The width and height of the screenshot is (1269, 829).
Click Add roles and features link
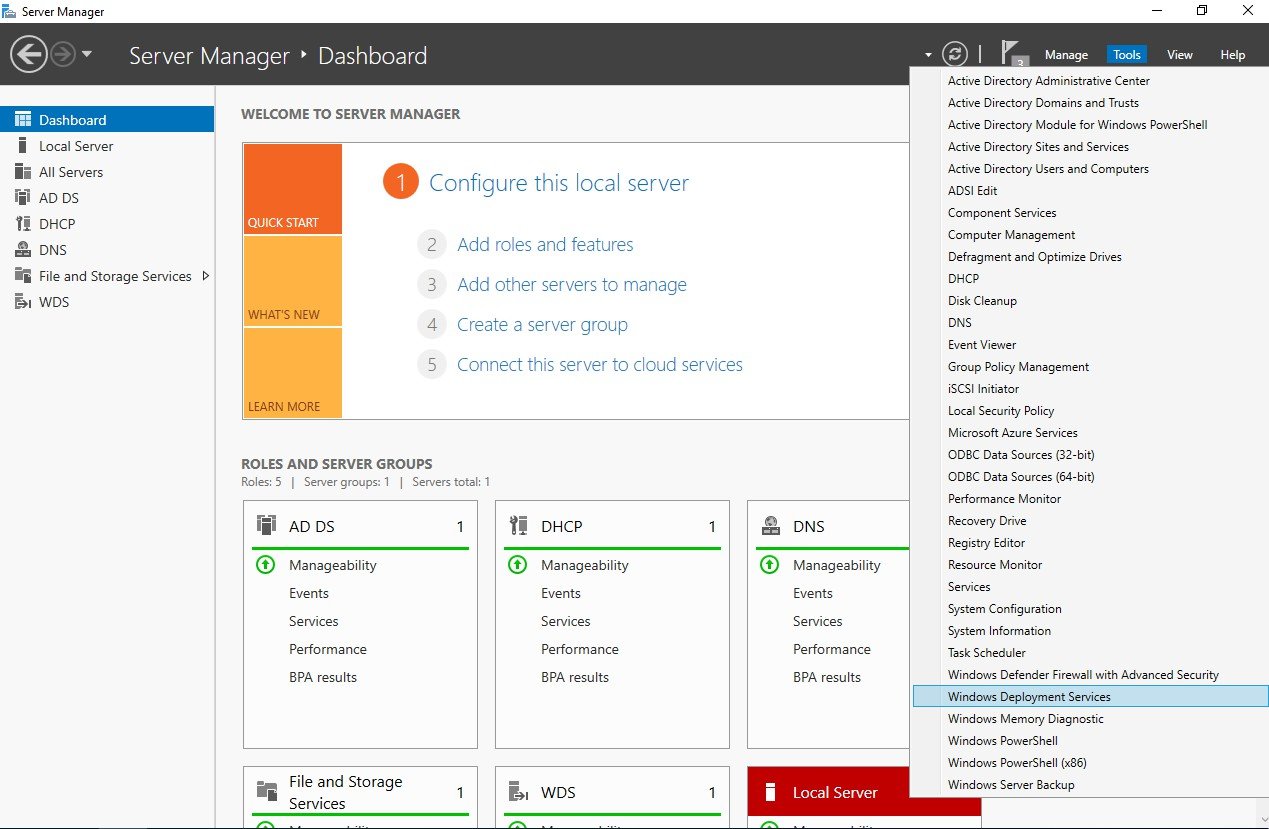pos(545,244)
